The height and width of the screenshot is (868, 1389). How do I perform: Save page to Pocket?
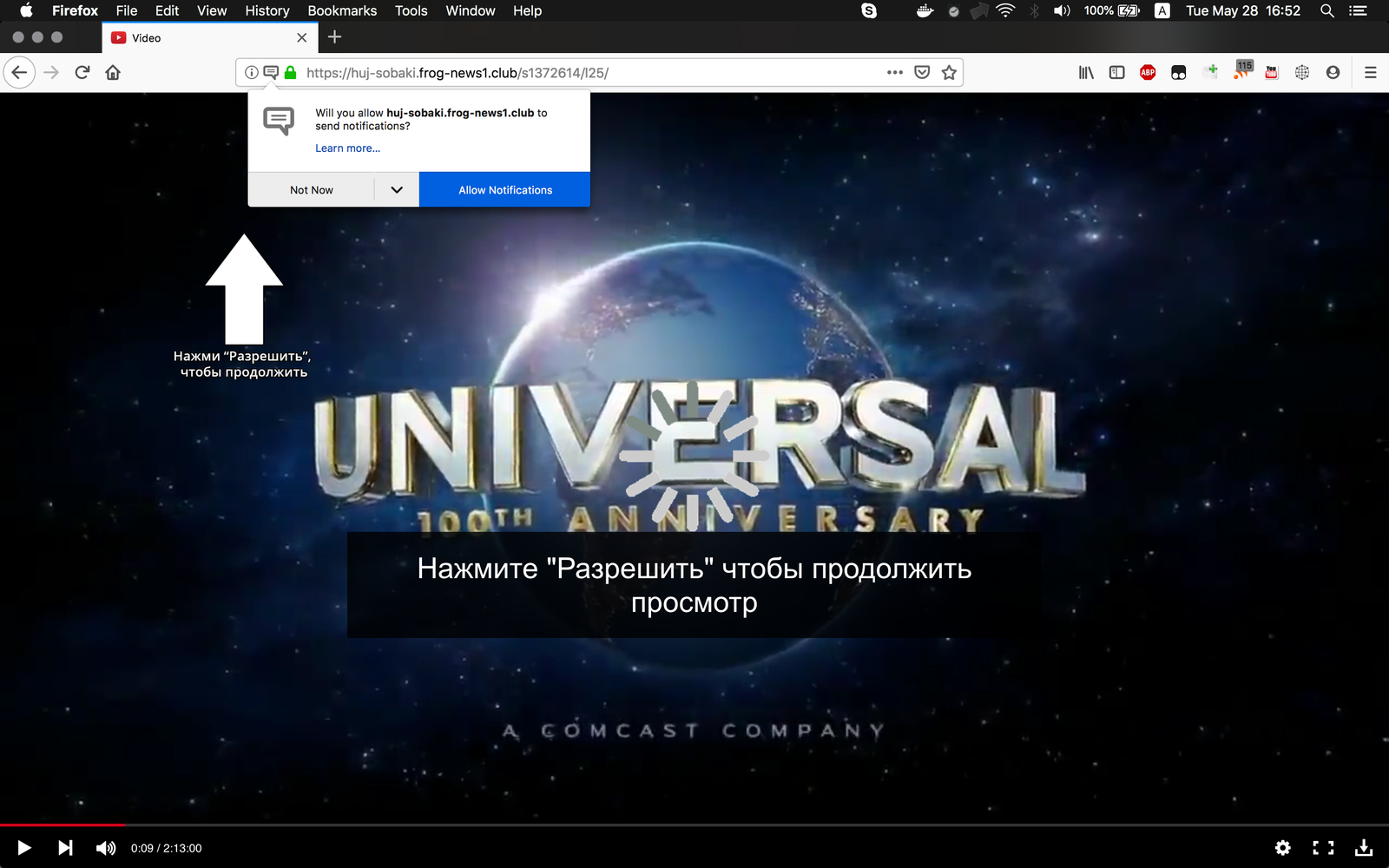pos(922,73)
